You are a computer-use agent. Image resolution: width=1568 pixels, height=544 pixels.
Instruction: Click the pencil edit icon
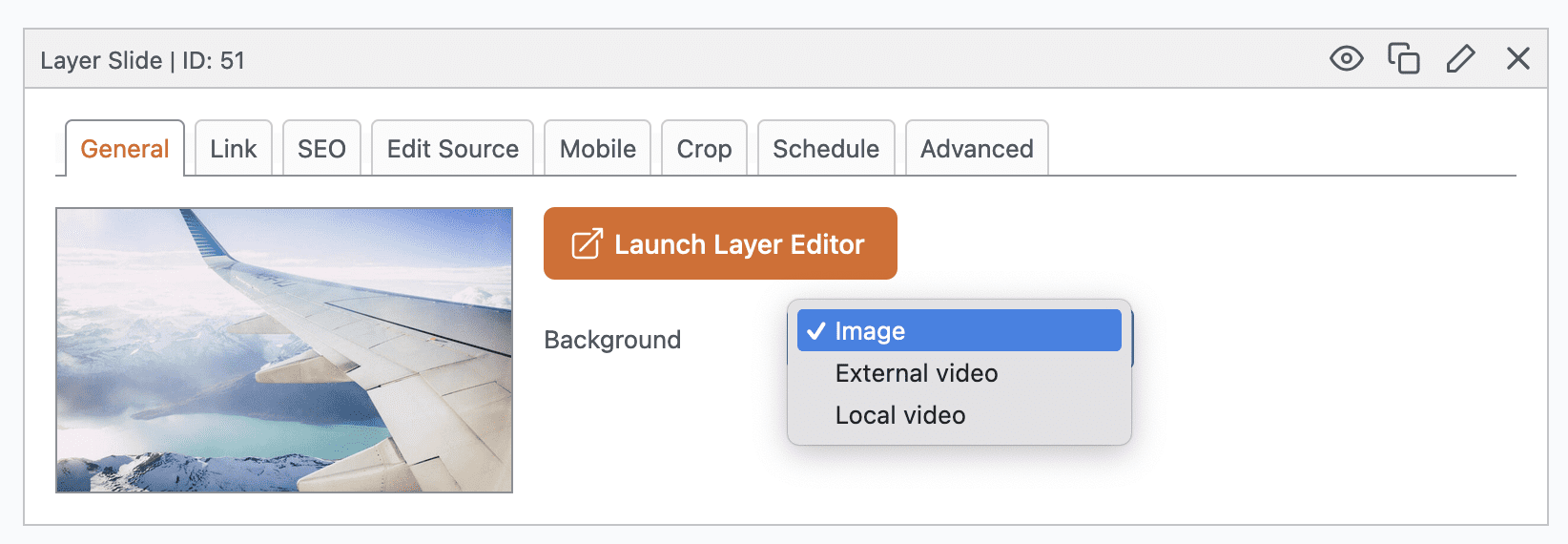pos(1460,59)
